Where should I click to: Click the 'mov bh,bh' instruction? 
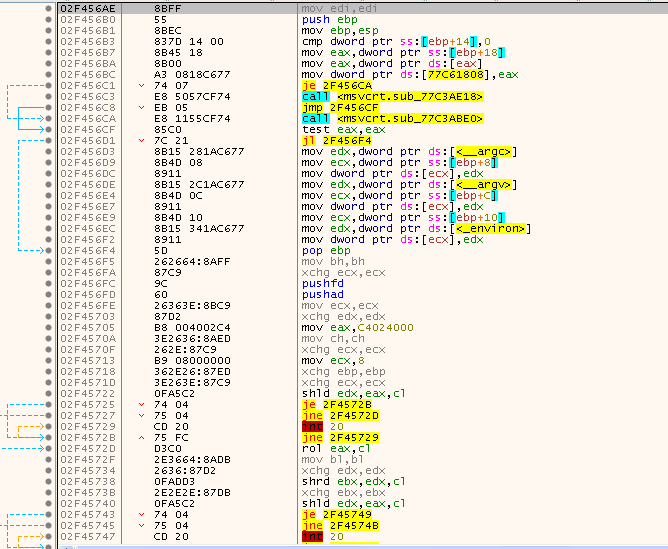333,262
